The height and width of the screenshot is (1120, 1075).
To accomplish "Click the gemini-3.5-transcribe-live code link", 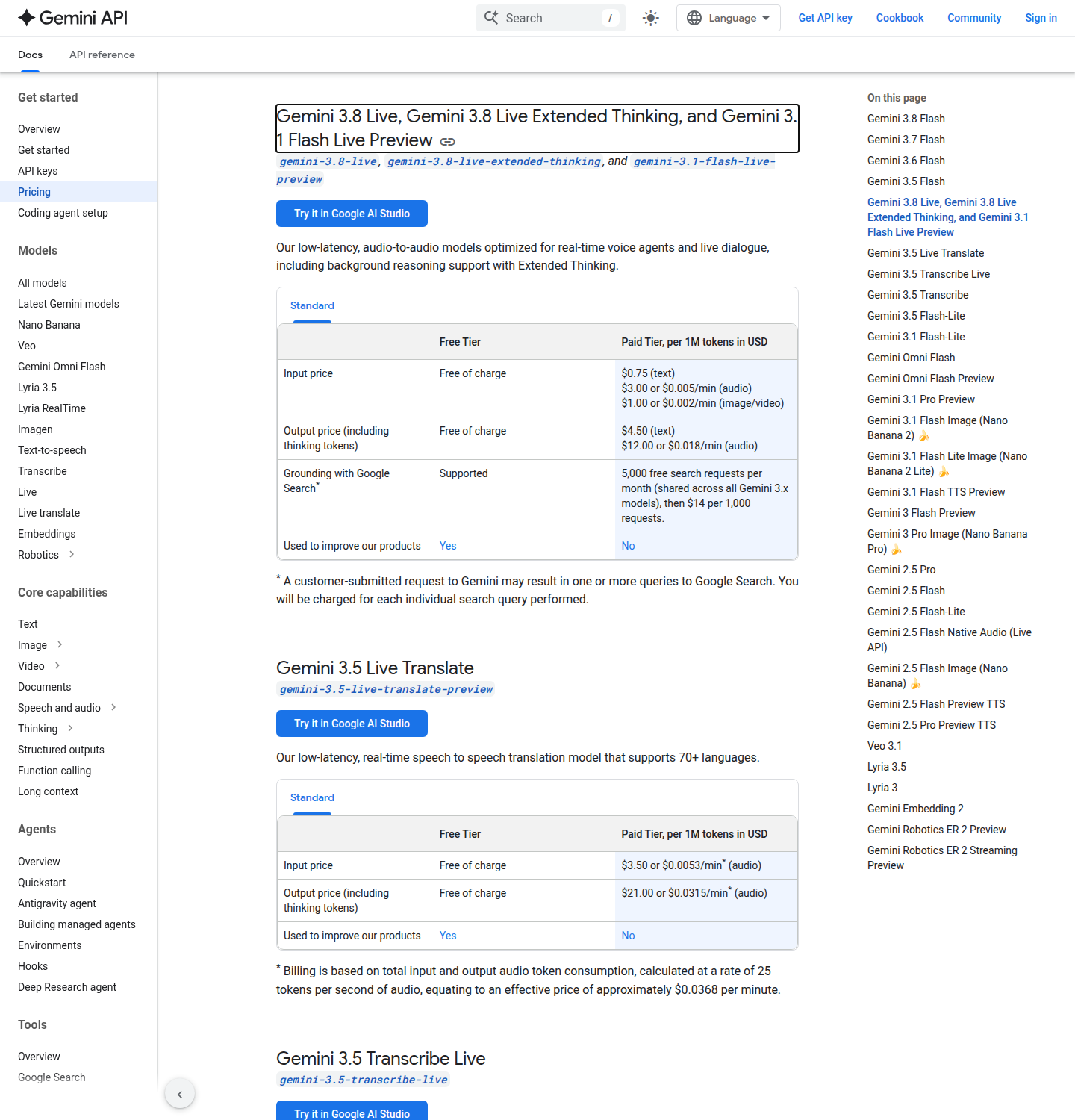I will coord(364,1080).
